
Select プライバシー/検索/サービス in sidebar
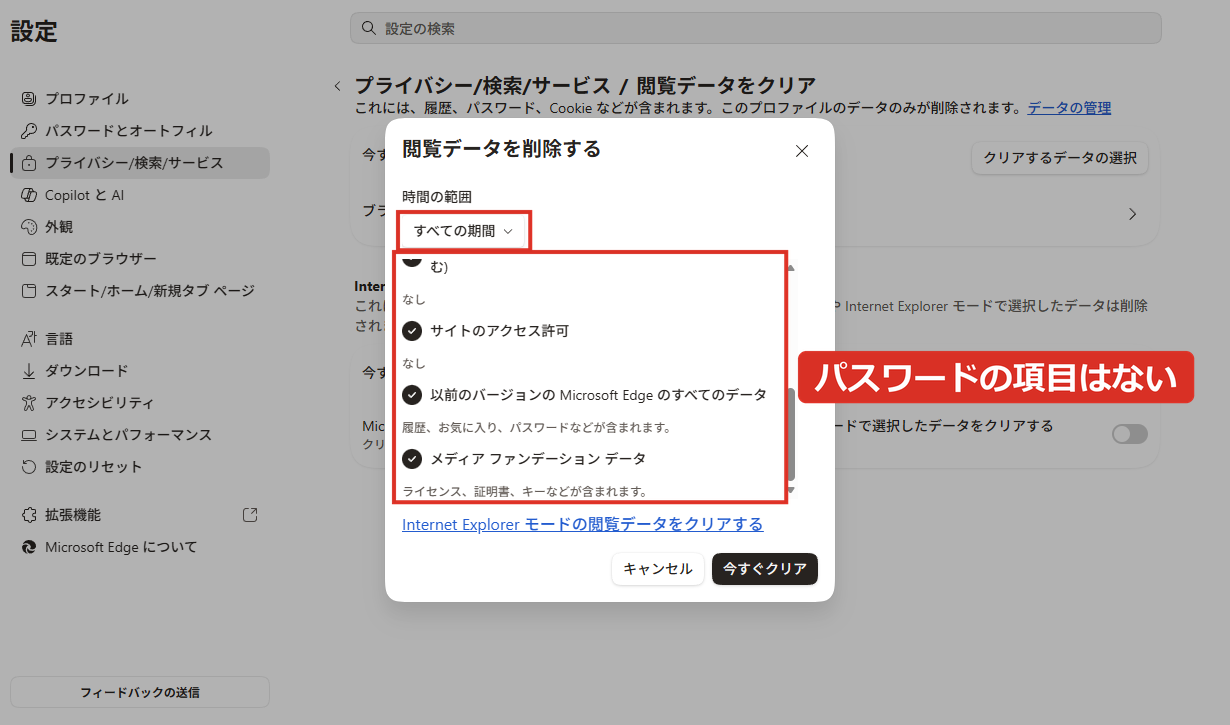[140, 163]
